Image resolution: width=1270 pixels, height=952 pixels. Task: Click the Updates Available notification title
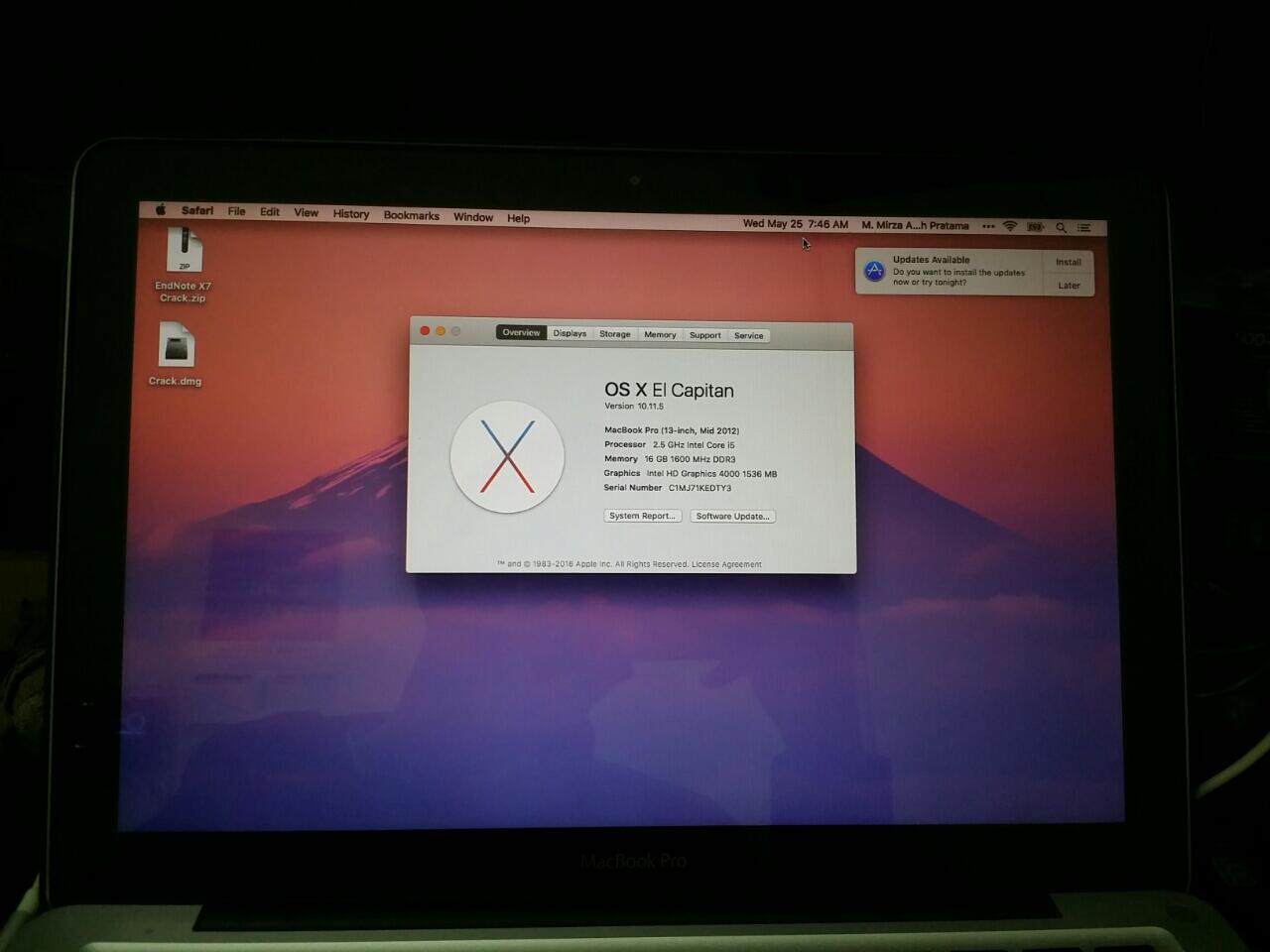pyautogui.click(x=931, y=260)
